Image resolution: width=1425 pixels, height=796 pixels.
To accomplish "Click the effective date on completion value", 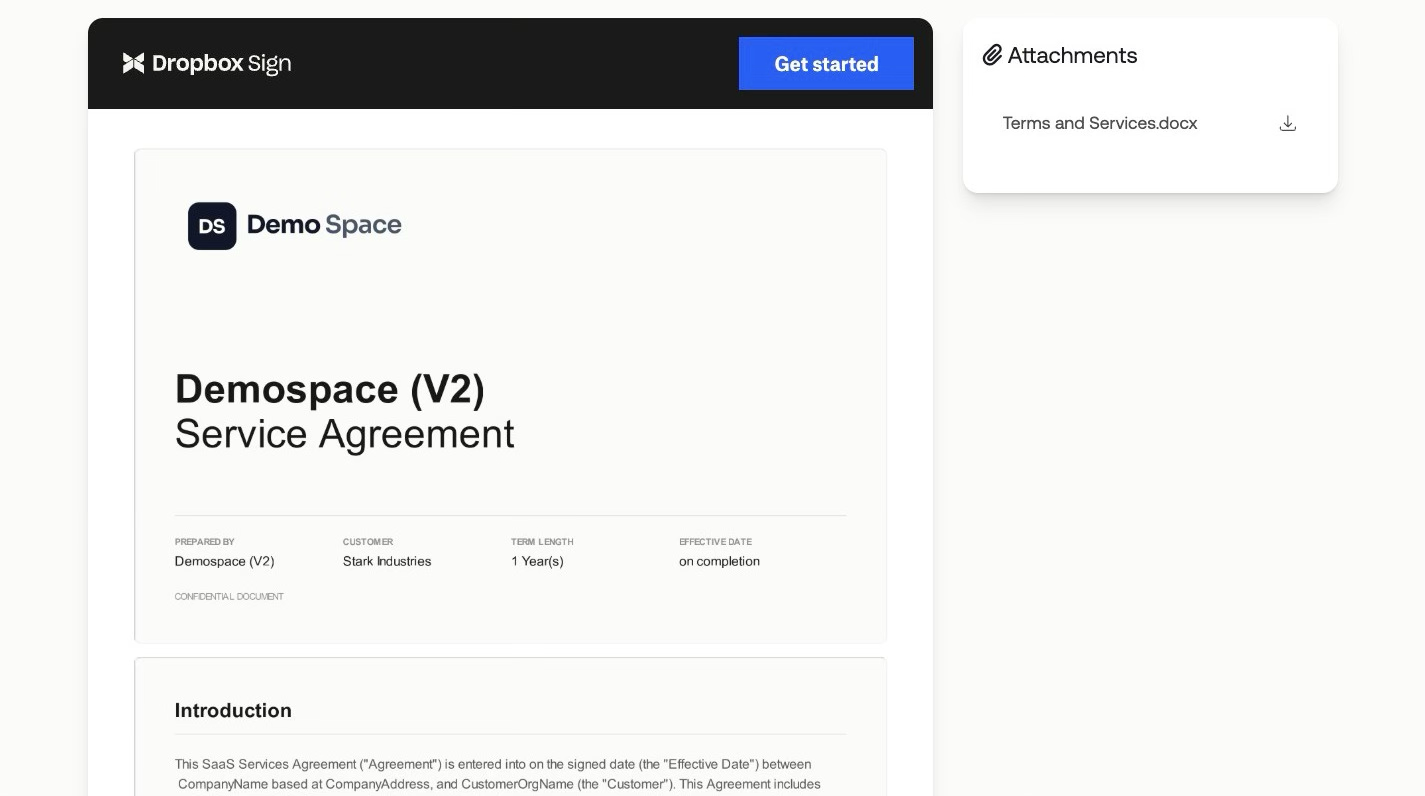I will coord(719,561).
